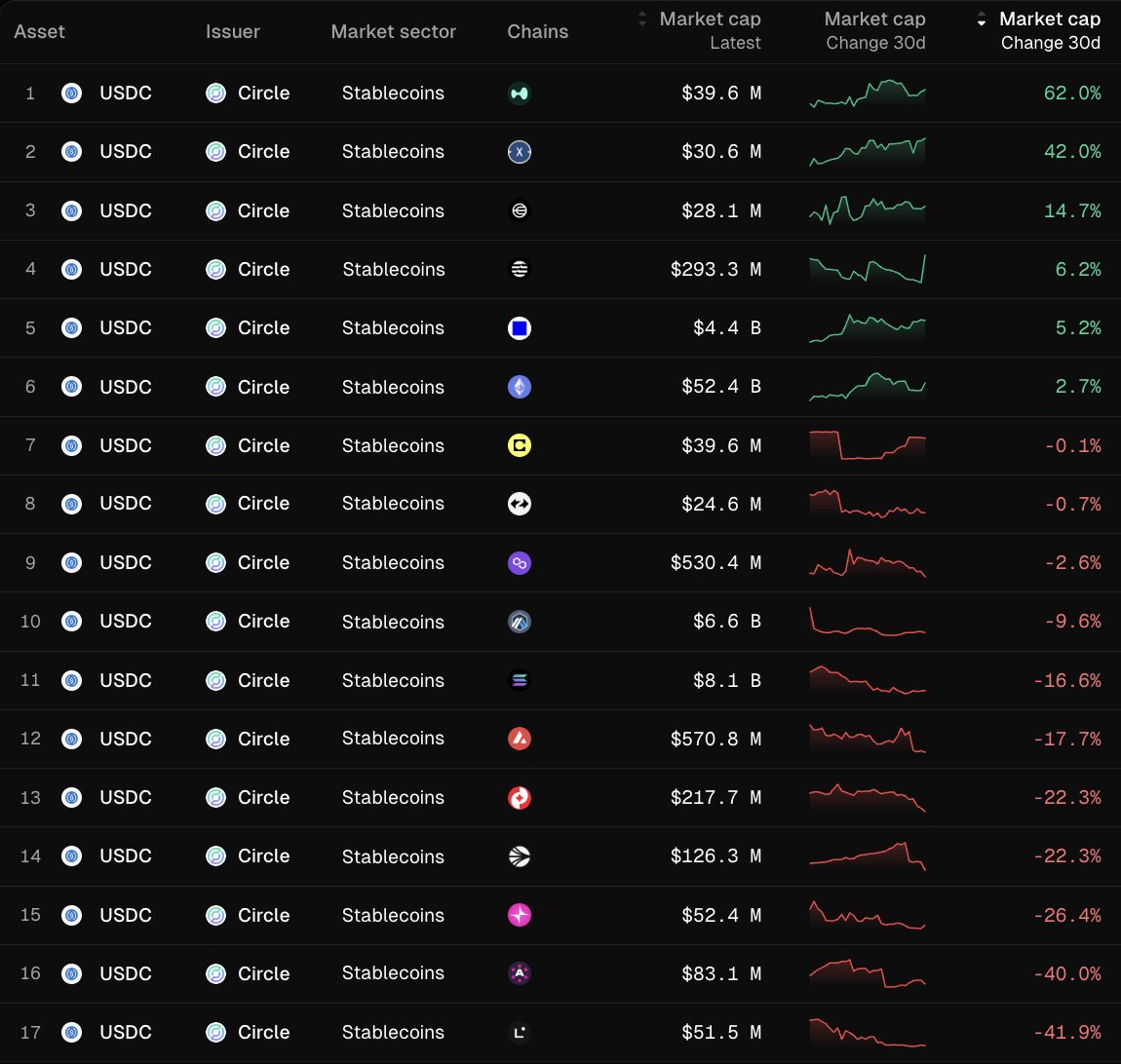Click the Avalanche chain icon in row 12

520,739
